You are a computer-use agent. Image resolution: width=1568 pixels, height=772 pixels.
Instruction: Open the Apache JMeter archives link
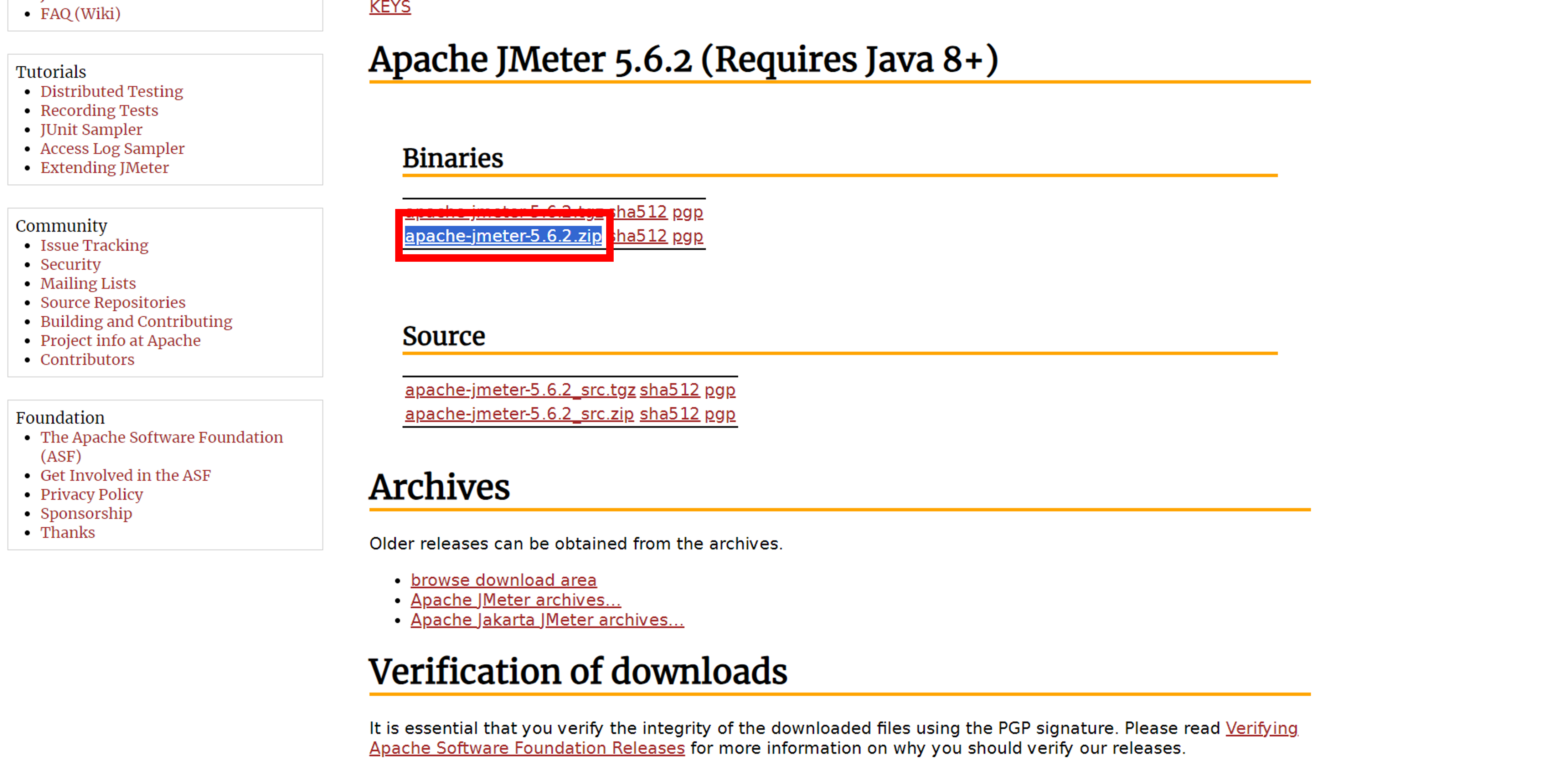click(x=515, y=600)
